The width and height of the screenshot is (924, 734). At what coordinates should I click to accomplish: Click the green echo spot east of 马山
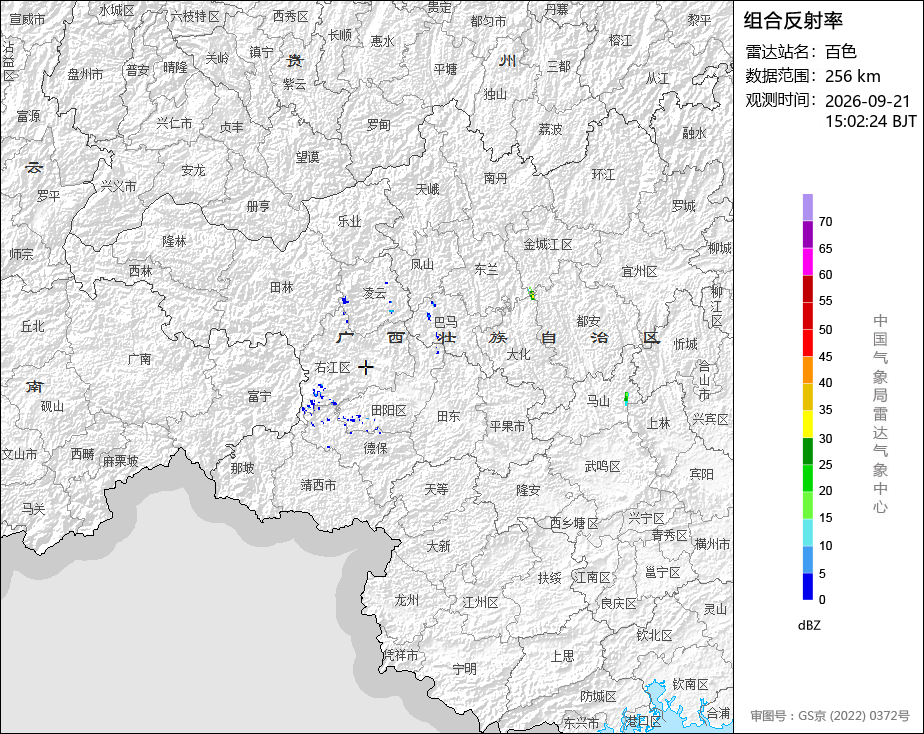[x=626, y=399]
